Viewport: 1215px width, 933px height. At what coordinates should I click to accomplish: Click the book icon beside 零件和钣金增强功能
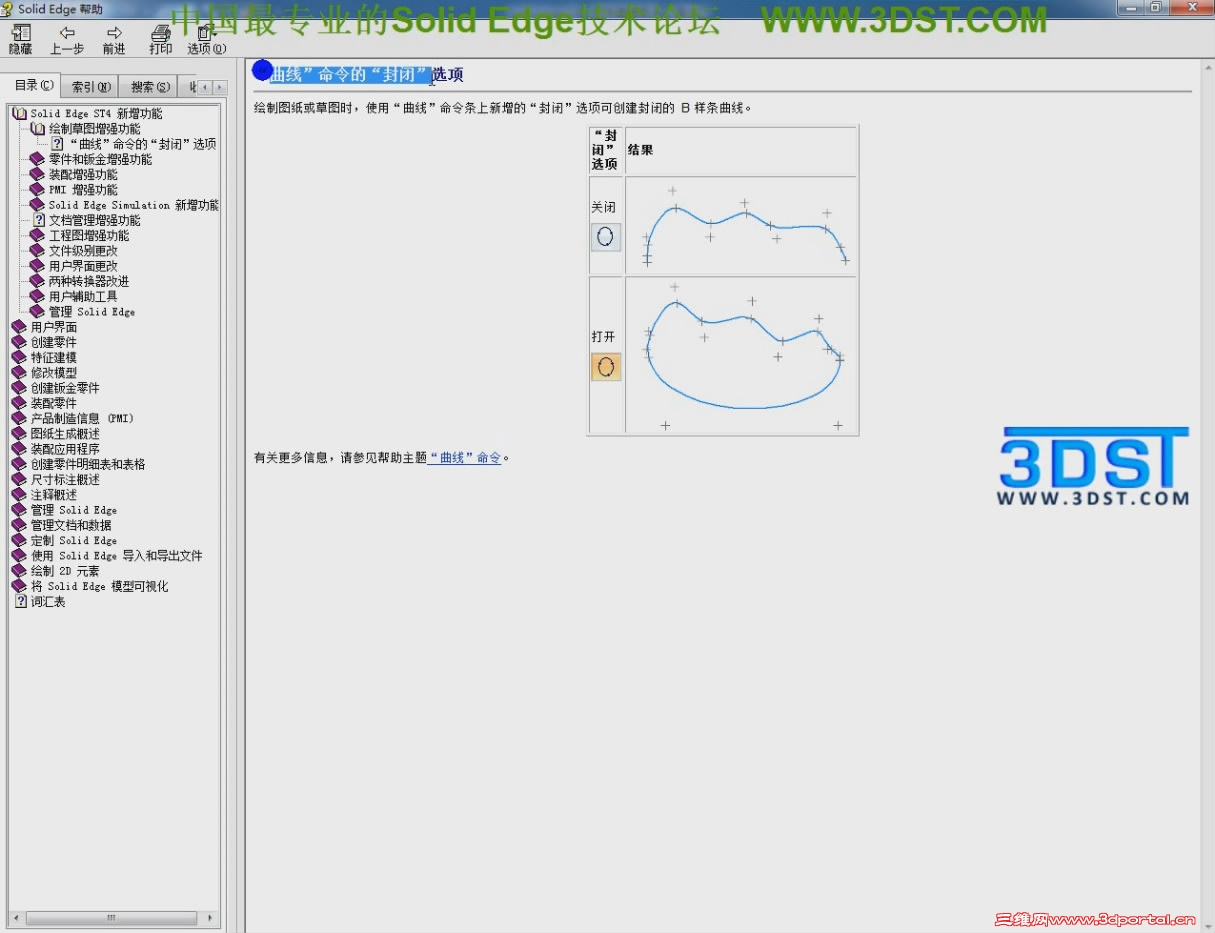38,159
